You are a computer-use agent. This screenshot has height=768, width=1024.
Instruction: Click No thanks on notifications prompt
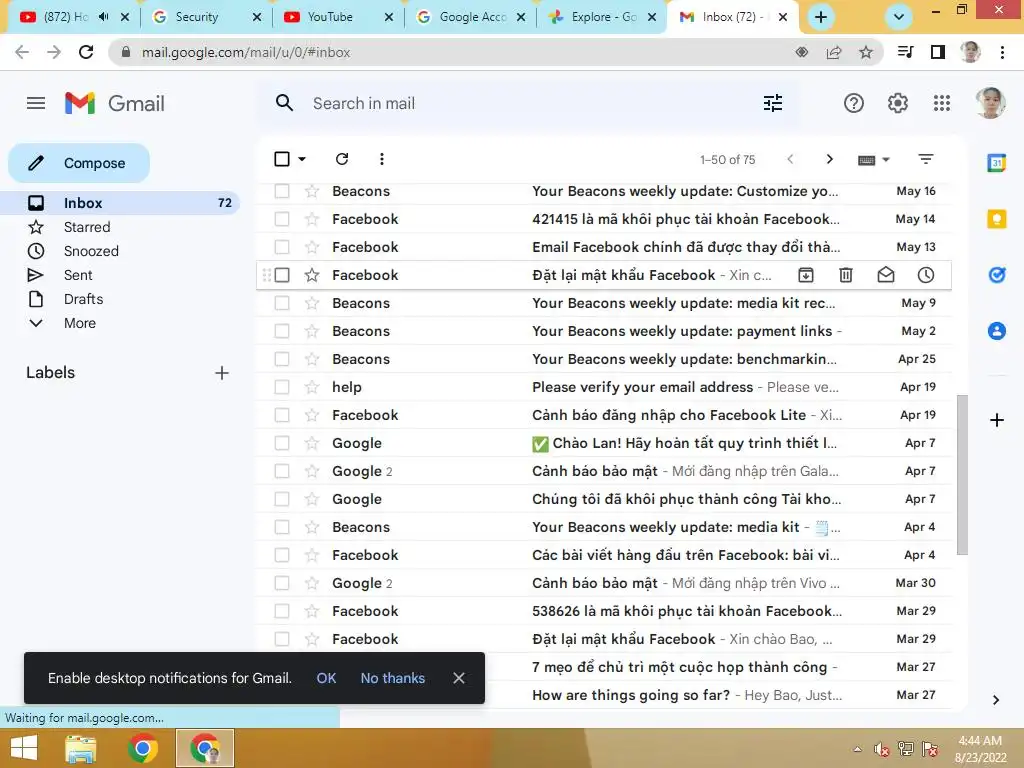coord(392,678)
